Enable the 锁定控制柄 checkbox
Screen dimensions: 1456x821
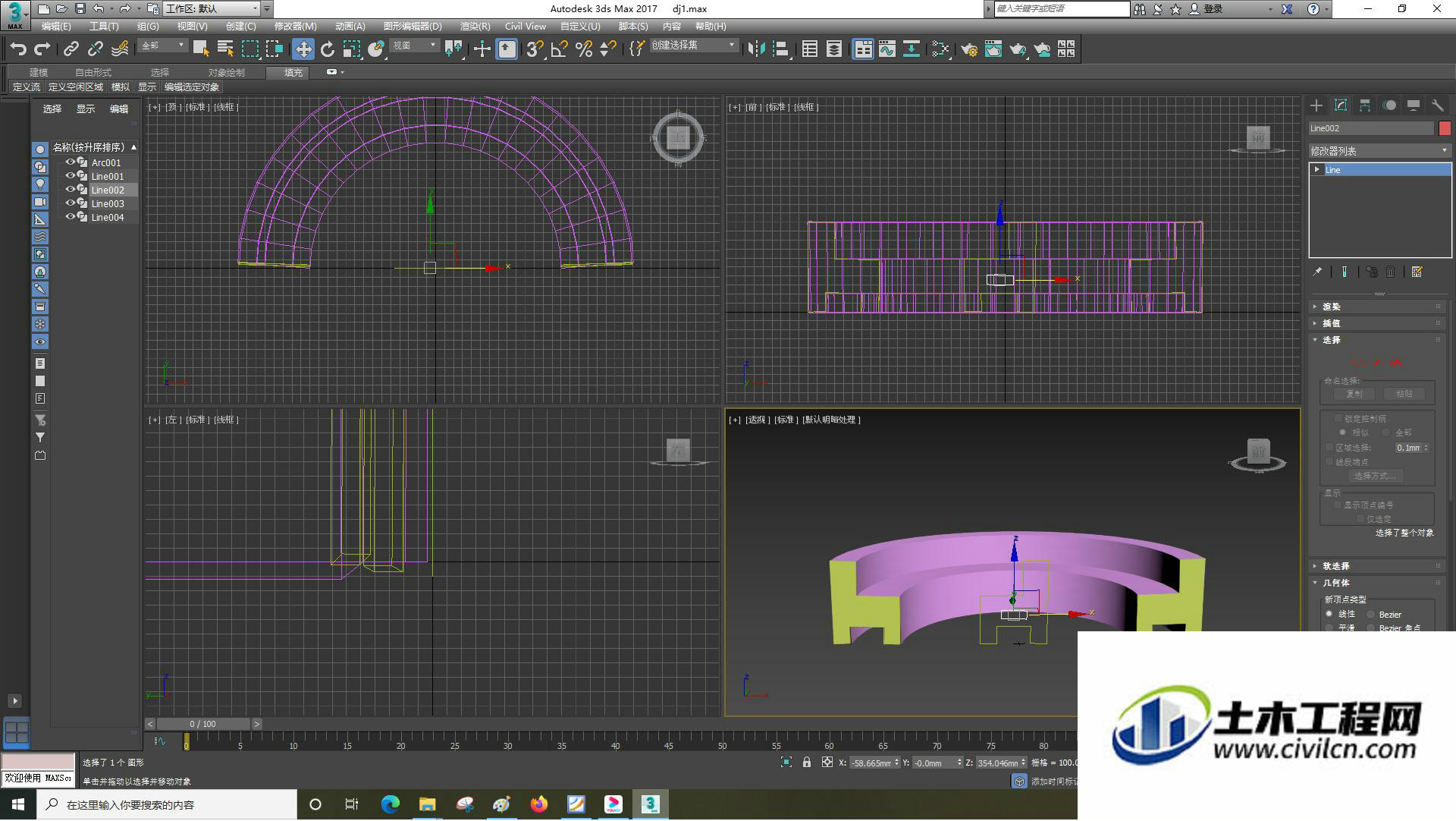1338,418
